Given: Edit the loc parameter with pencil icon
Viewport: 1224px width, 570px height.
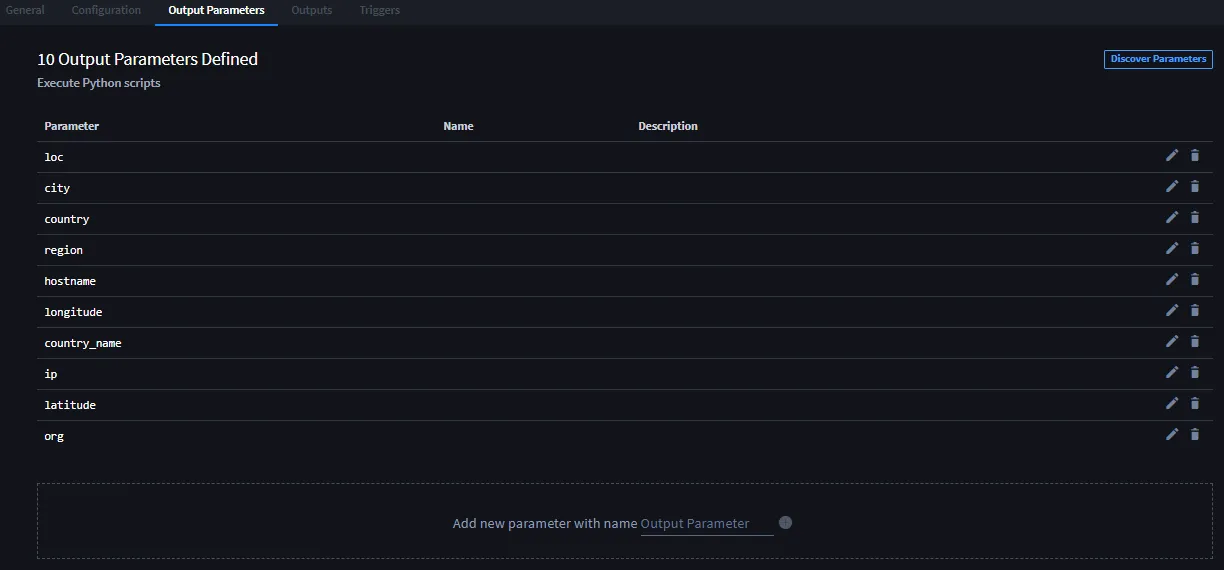Looking at the screenshot, I should click(x=1172, y=155).
